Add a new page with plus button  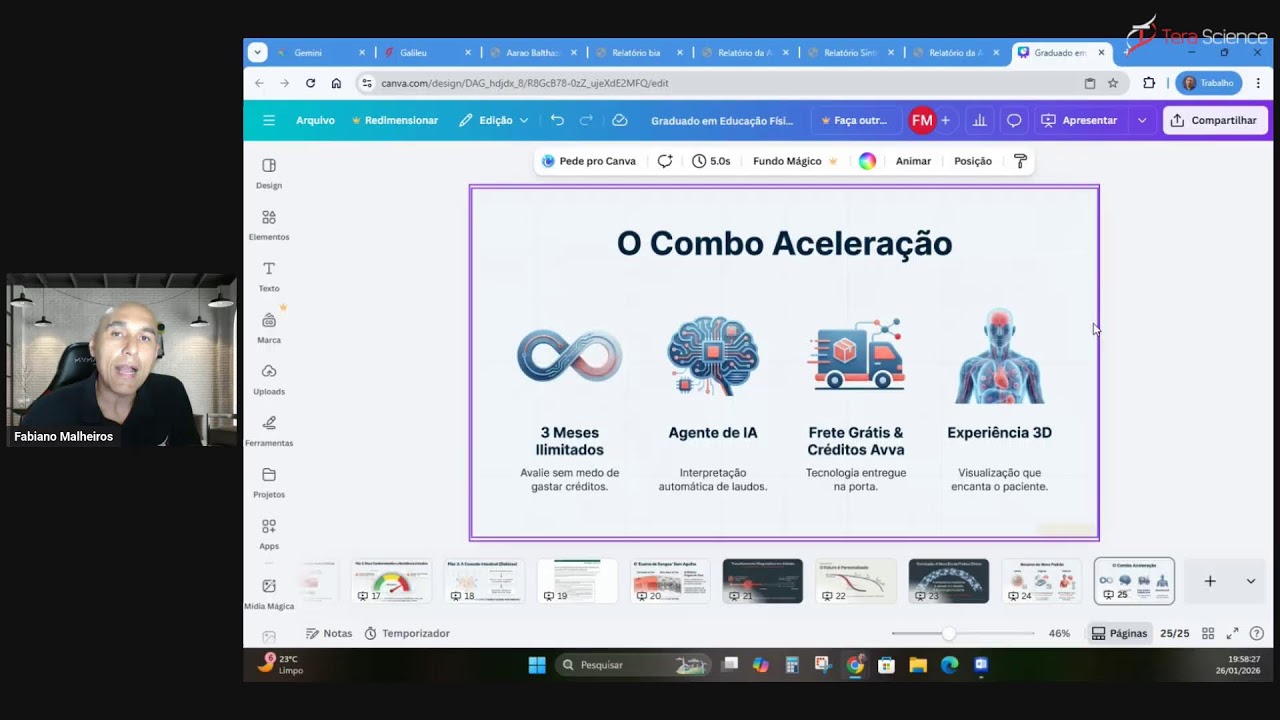tap(1210, 581)
